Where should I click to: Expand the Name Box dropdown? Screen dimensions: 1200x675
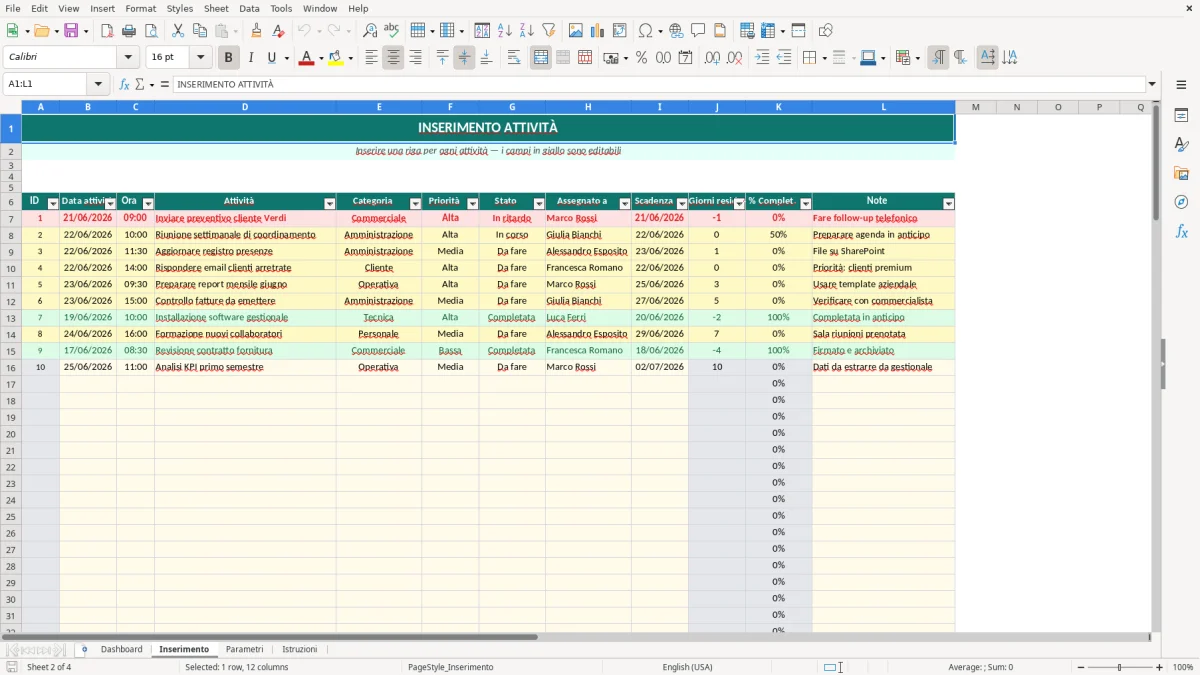(x=98, y=85)
